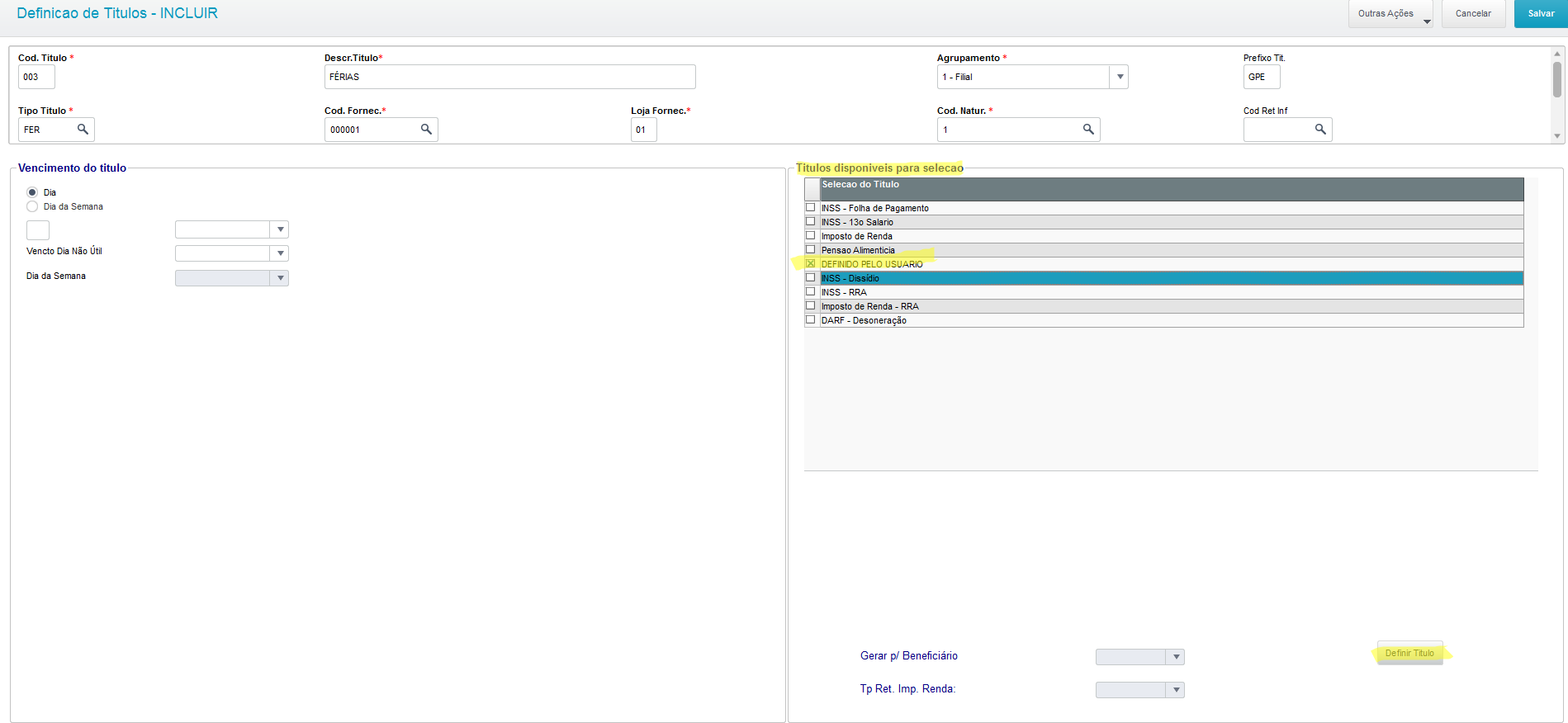Viewport: 1568px width, 723px height.
Task: Click the Loja Fornec. input field
Action: click(644, 130)
